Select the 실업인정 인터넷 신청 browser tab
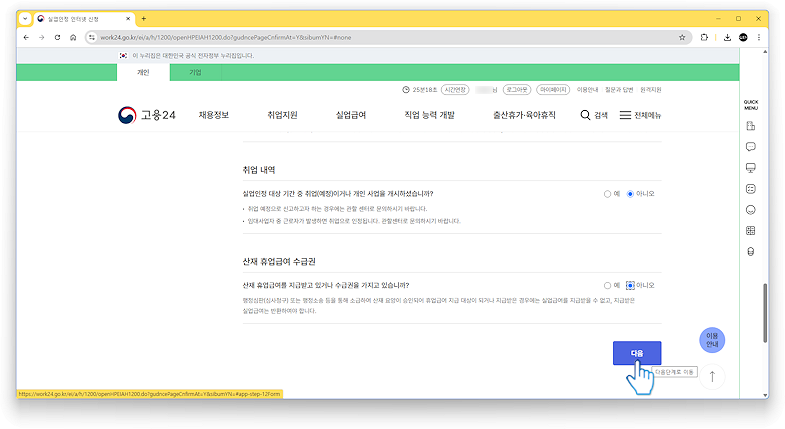This screenshot has width=785, height=429. coord(83,19)
